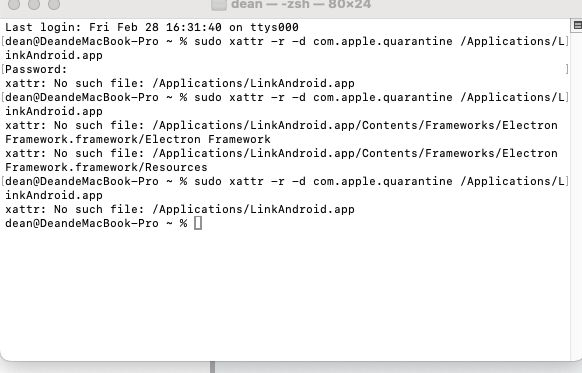Click the "Framework.framework/Electron Framework" output line

coord(138,140)
